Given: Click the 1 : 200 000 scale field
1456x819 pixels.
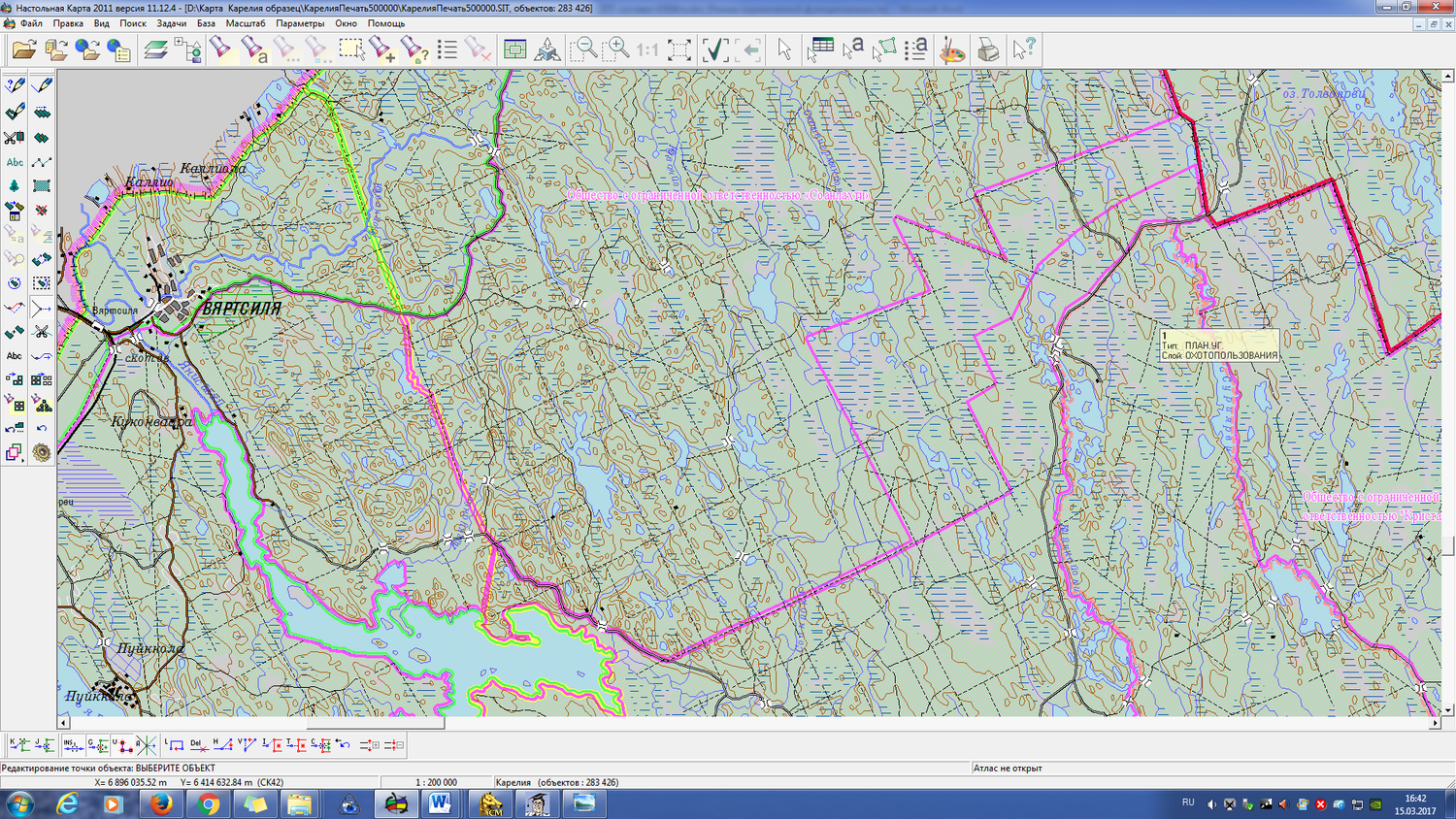Looking at the screenshot, I should (436, 782).
